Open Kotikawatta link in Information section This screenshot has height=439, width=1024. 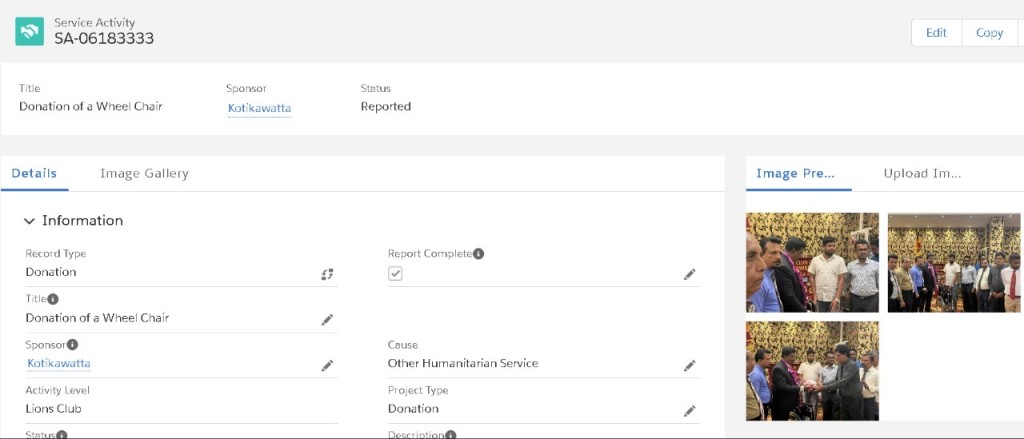[59, 363]
